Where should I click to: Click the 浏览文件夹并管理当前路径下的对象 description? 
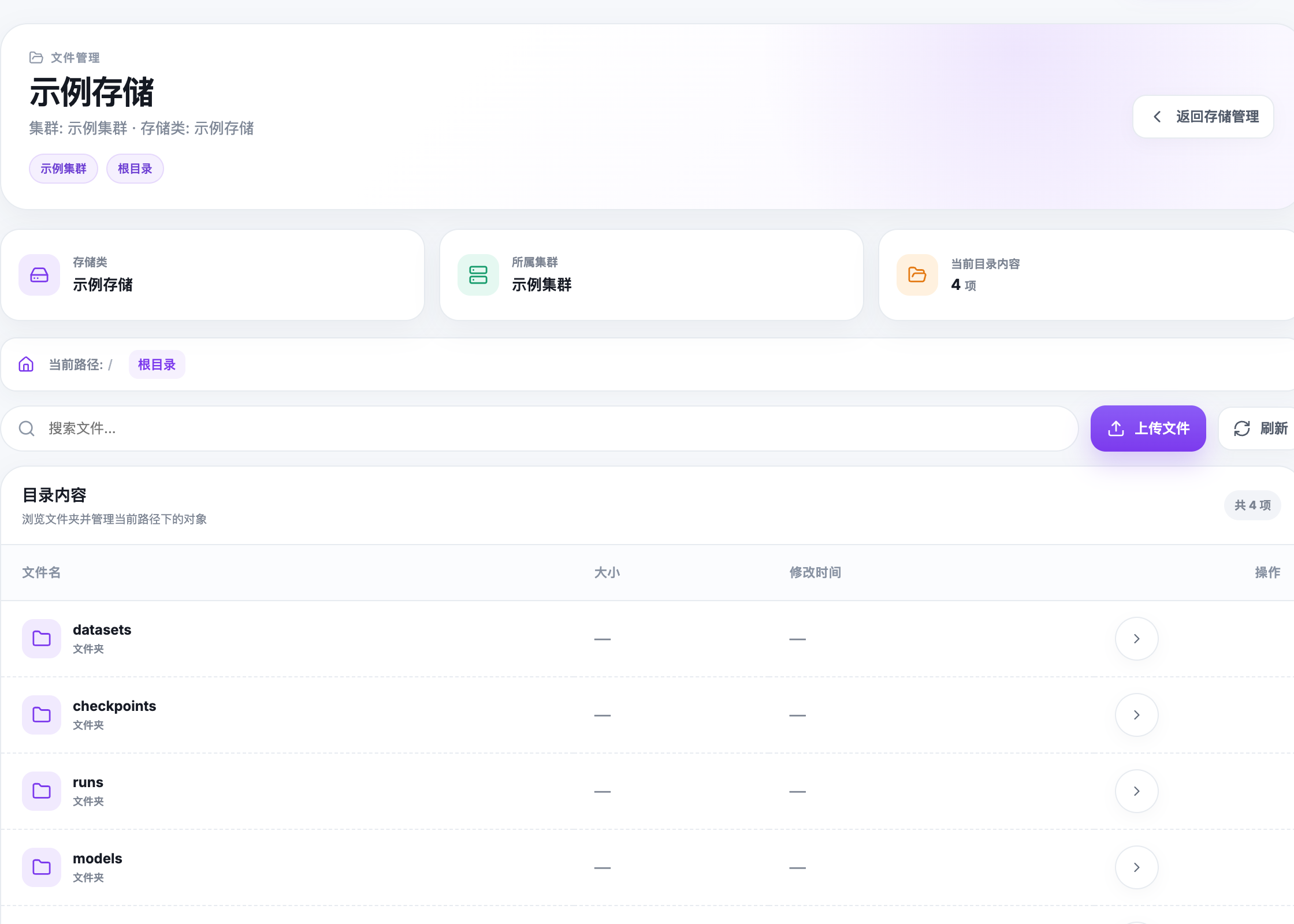click(x=114, y=519)
